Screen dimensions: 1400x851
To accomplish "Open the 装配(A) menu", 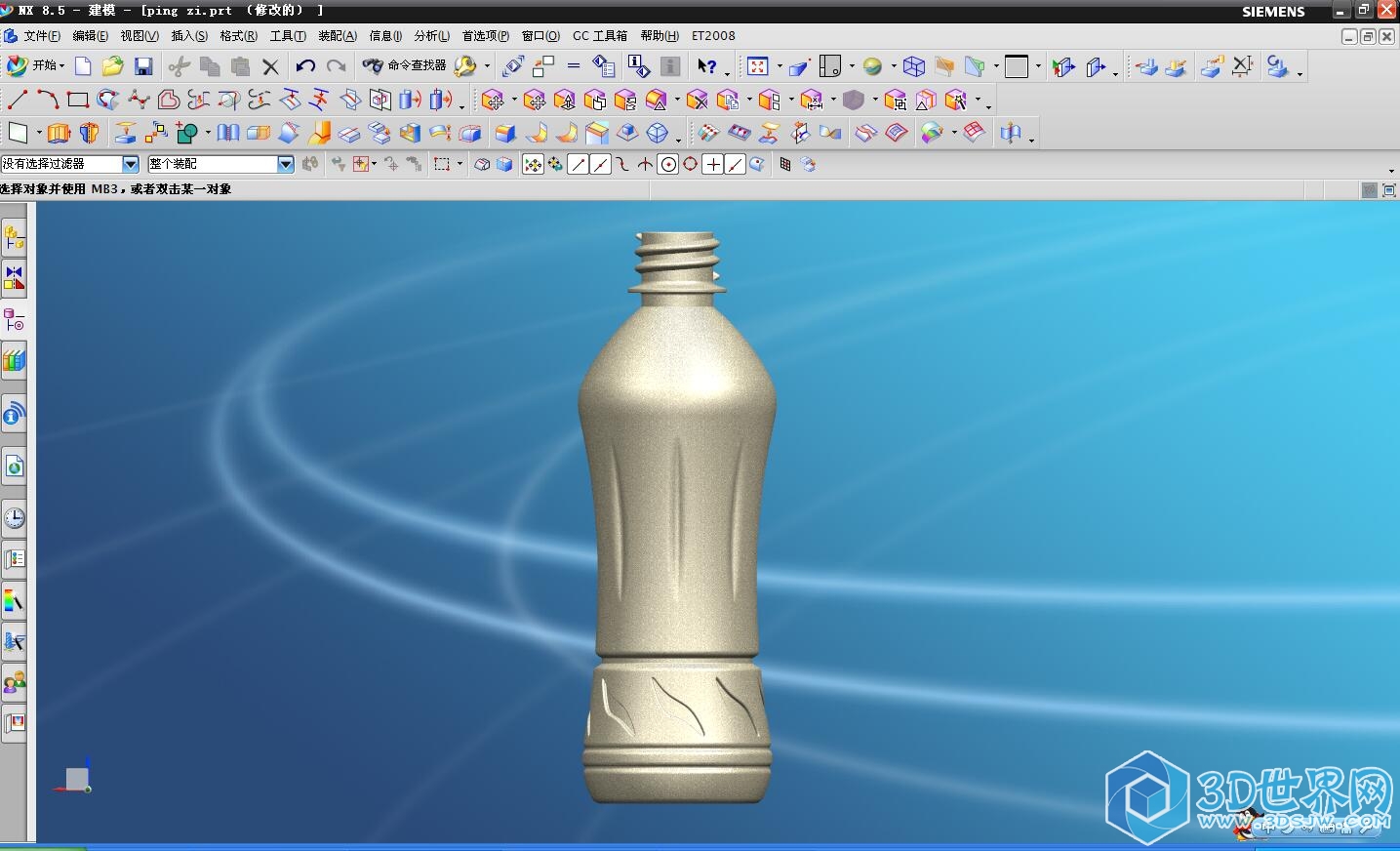I will [x=338, y=36].
